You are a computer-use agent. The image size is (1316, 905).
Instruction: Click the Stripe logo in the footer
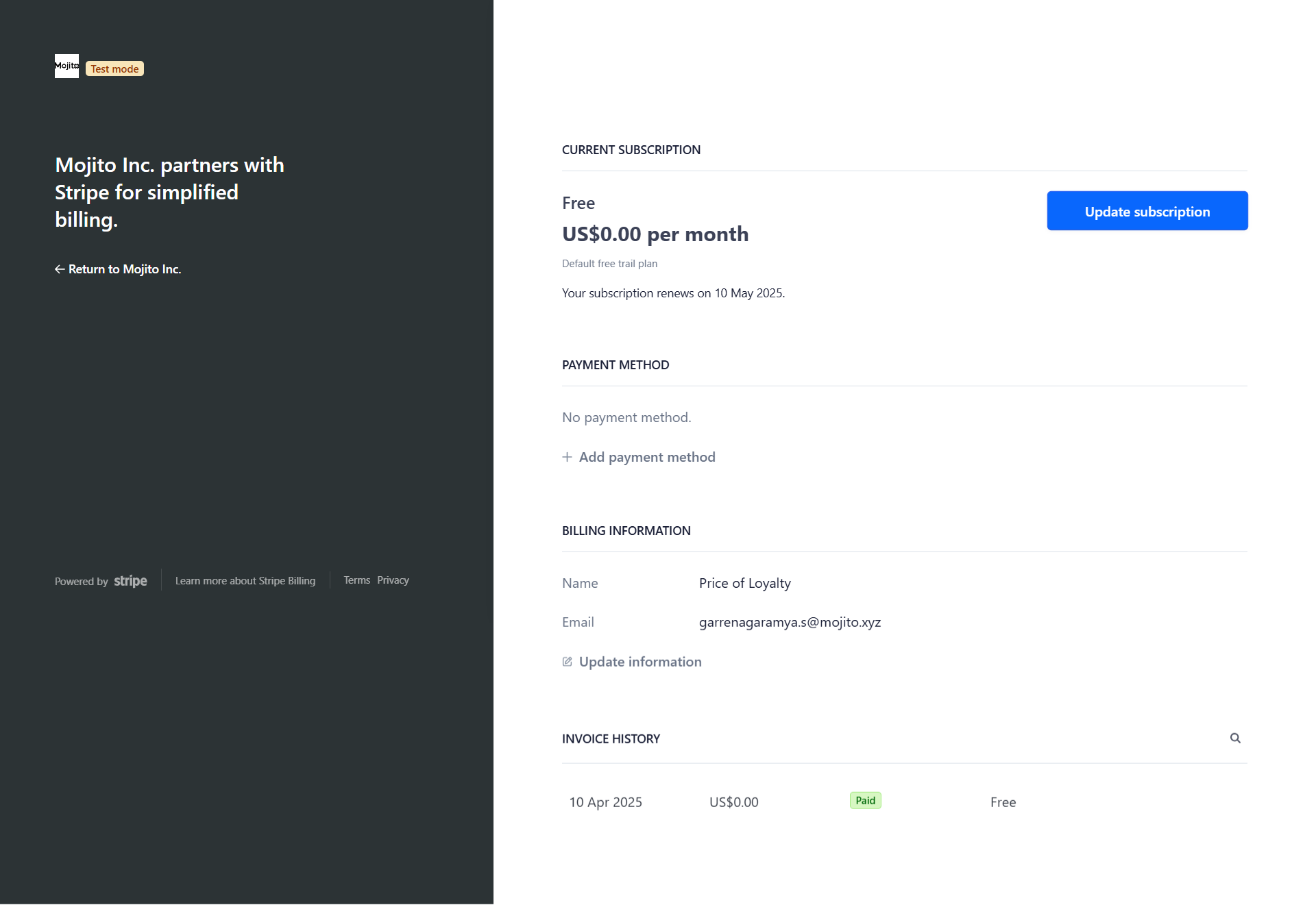(x=130, y=581)
